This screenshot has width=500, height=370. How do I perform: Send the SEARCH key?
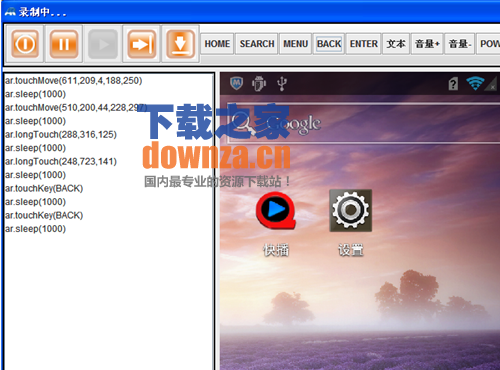[x=257, y=44]
